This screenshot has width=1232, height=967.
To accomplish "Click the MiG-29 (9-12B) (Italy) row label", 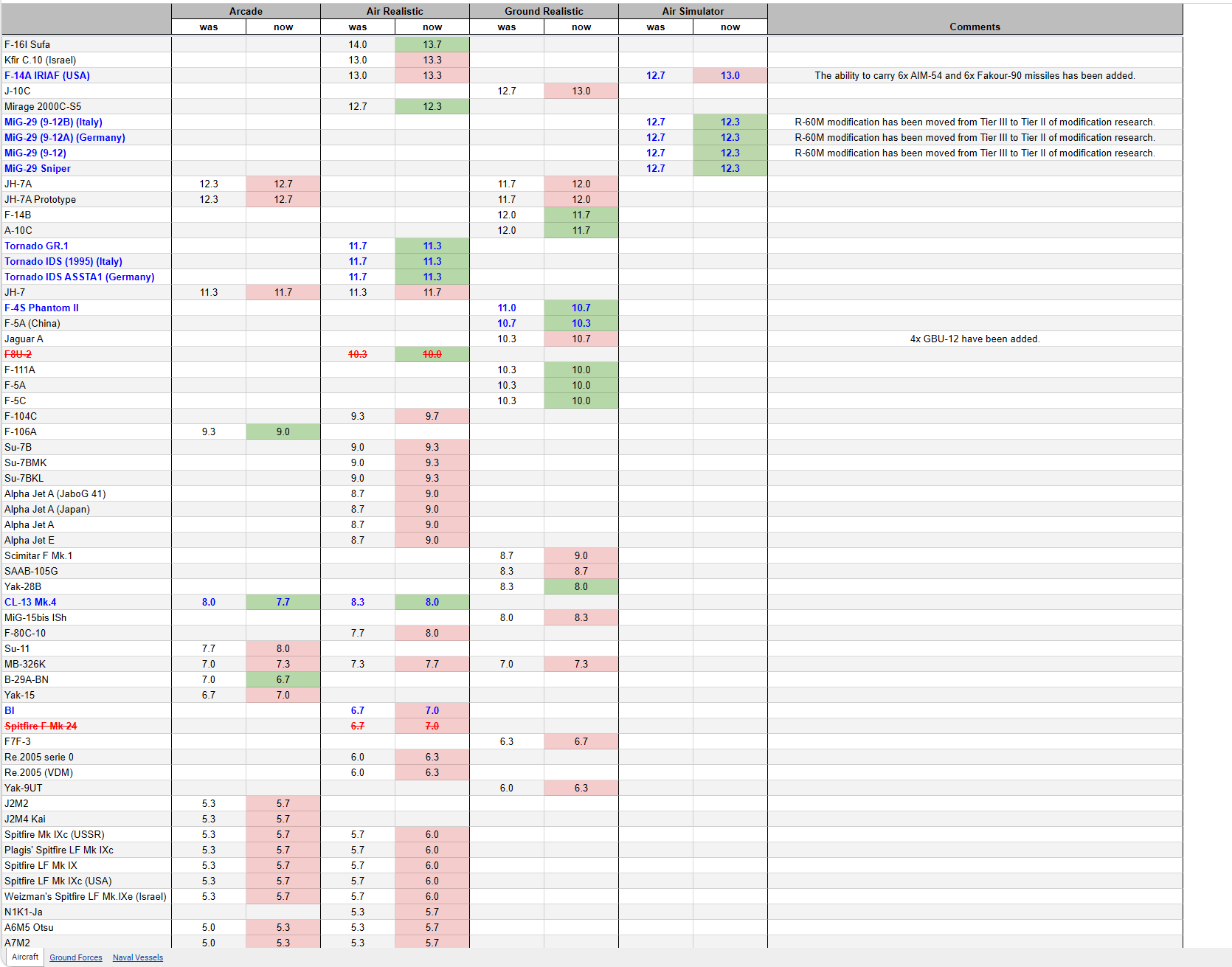I will coord(53,122).
